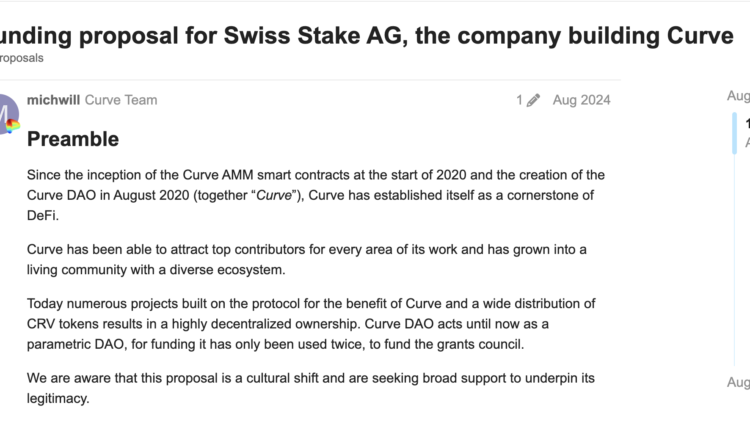
Task: Jump to last post via bottom timeline date
Action: point(739,382)
